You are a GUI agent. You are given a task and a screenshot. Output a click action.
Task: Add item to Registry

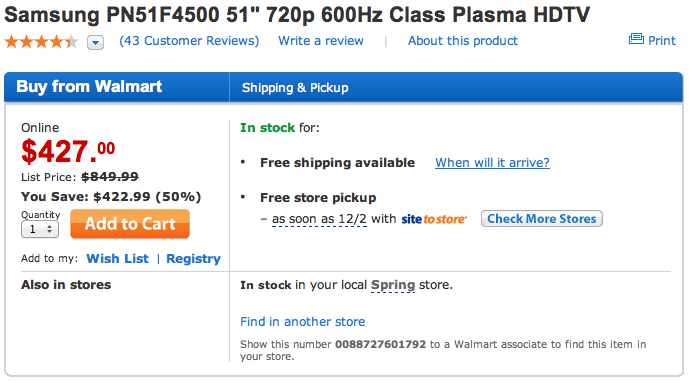pos(193,259)
